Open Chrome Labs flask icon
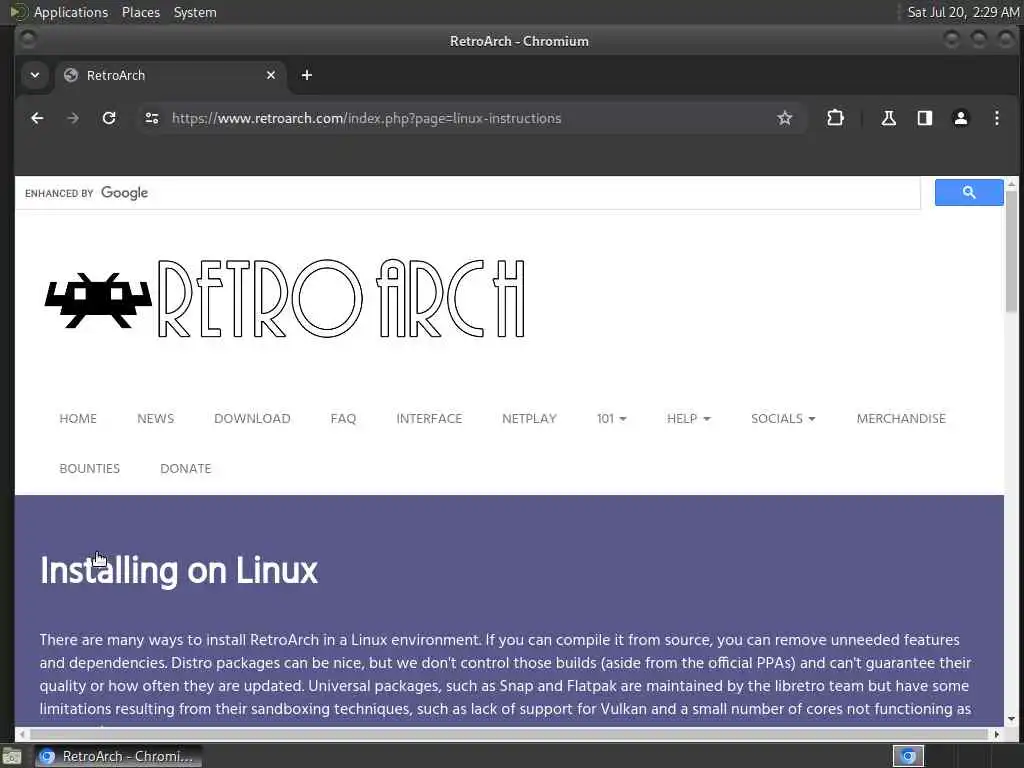The width and height of the screenshot is (1024, 768). click(x=888, y=118)
